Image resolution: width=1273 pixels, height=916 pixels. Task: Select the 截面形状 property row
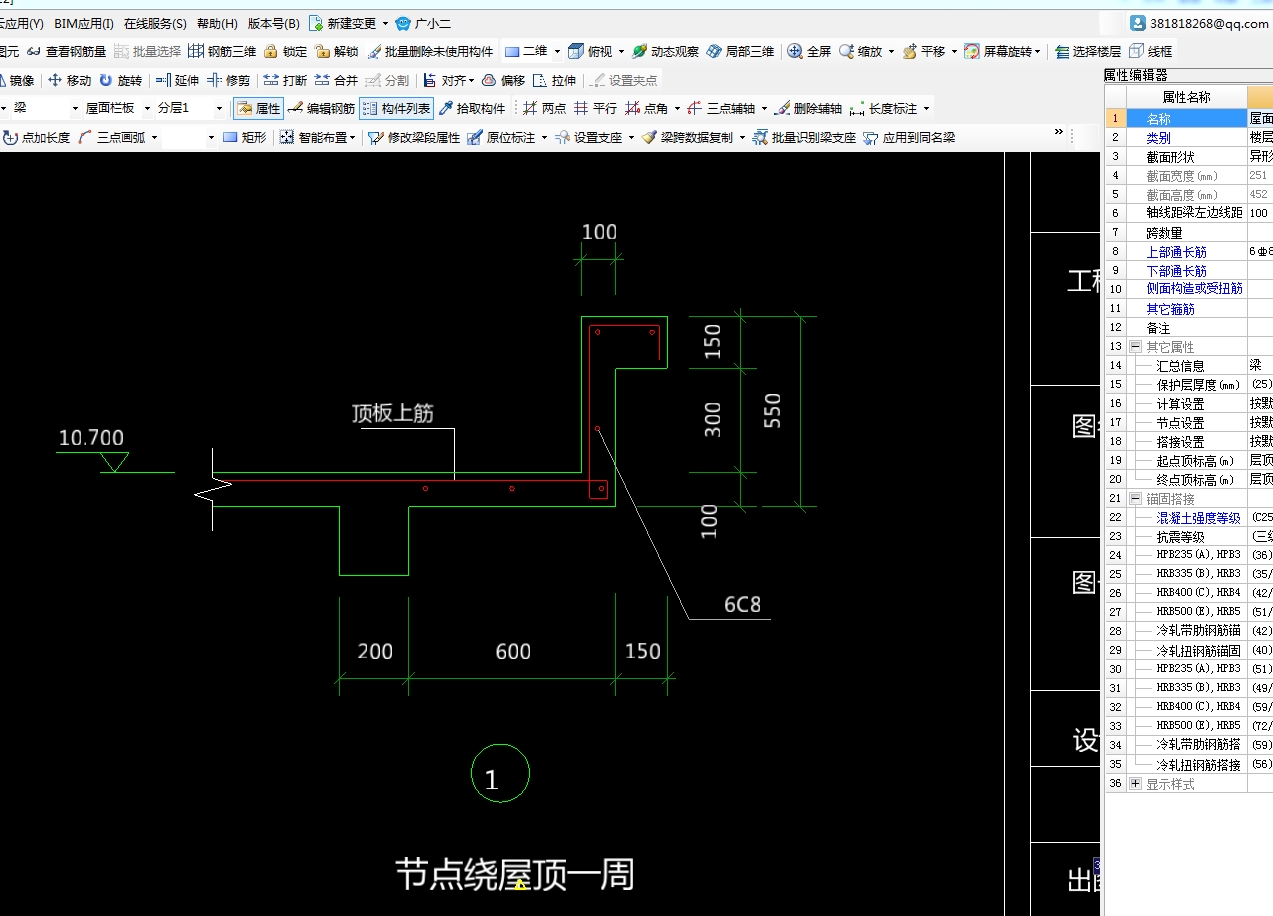1188,157
